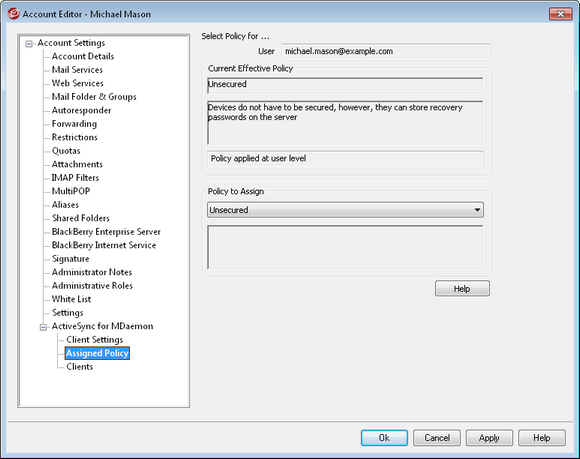Collapse the ActiveSync for MDaemon node

44,327
